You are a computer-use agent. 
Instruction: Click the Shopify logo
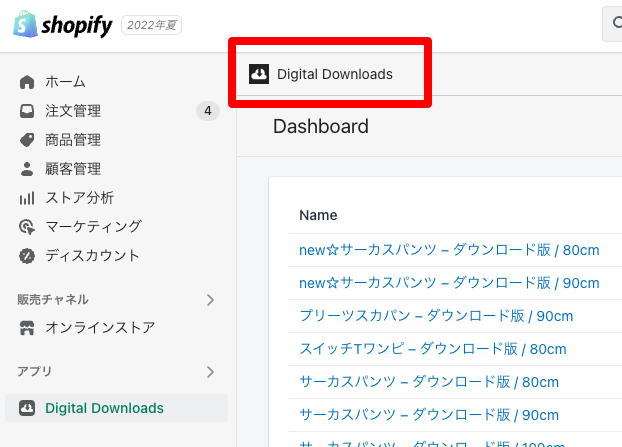point(63,25)
